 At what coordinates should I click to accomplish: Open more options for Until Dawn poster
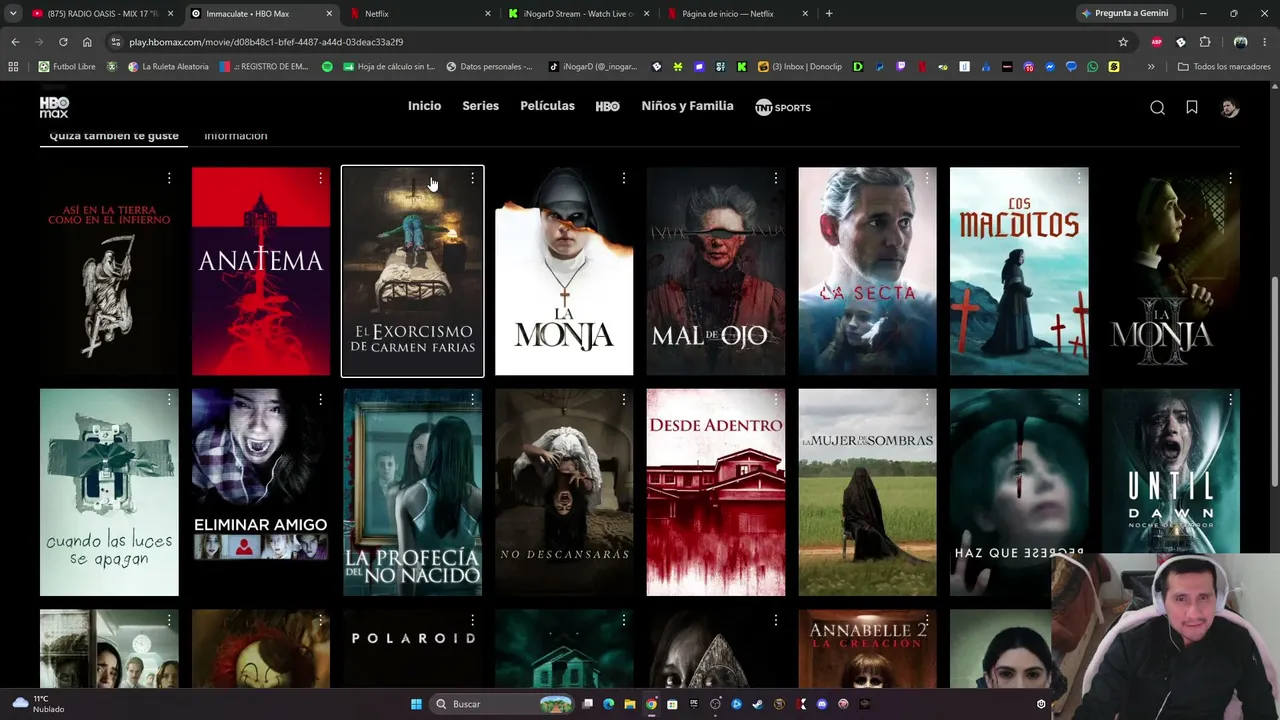click(1230, 399)
